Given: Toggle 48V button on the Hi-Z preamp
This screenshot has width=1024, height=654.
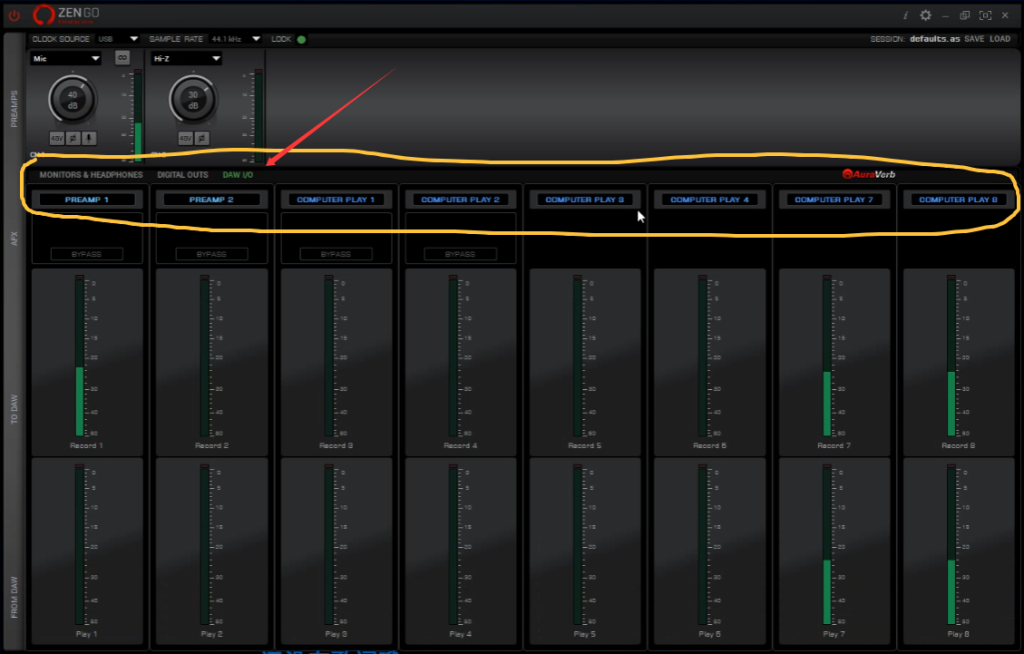Looking at the screenshot, I should pos(185,138).
